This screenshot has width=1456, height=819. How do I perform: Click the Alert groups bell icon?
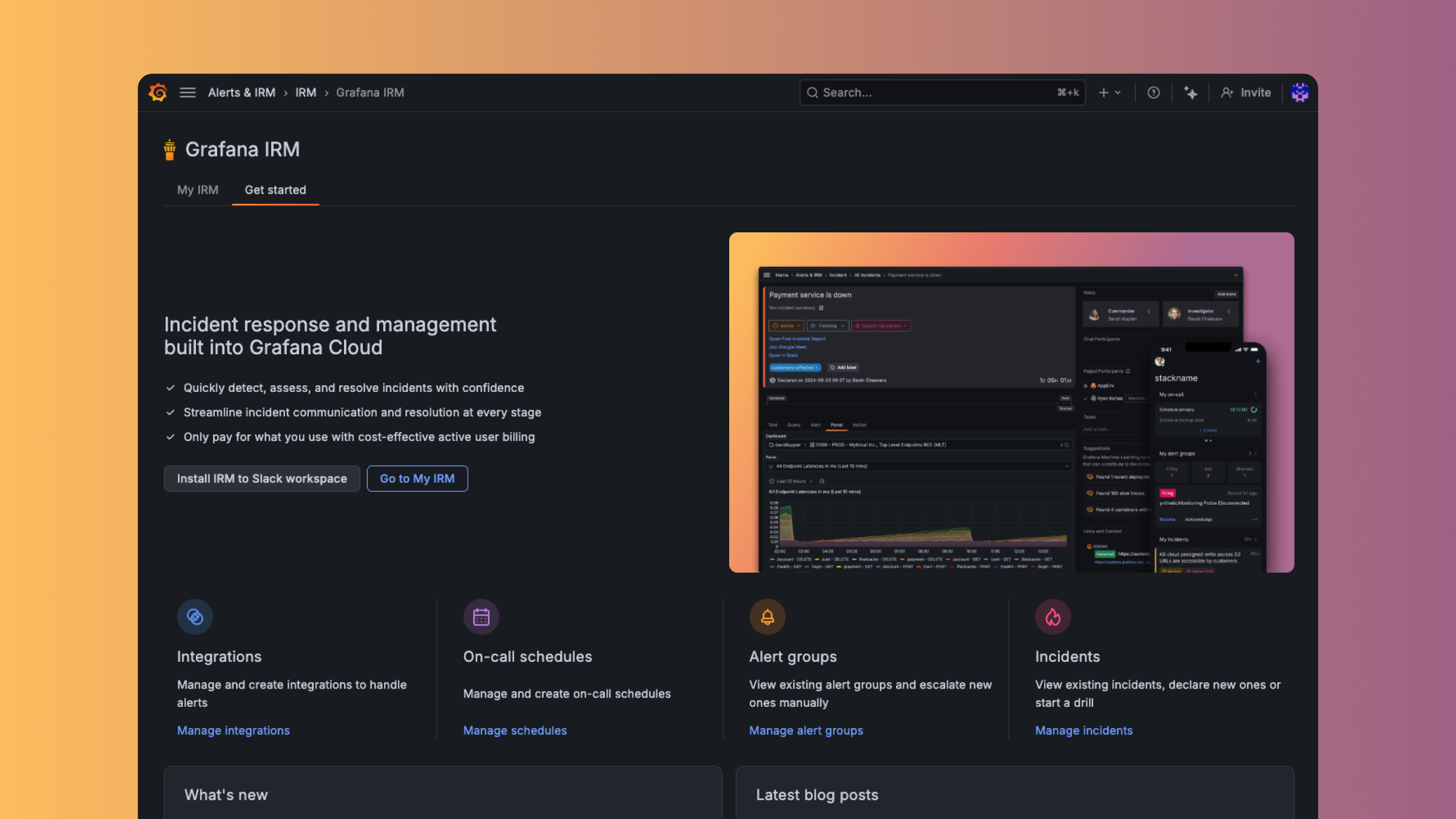pos(767,617)
